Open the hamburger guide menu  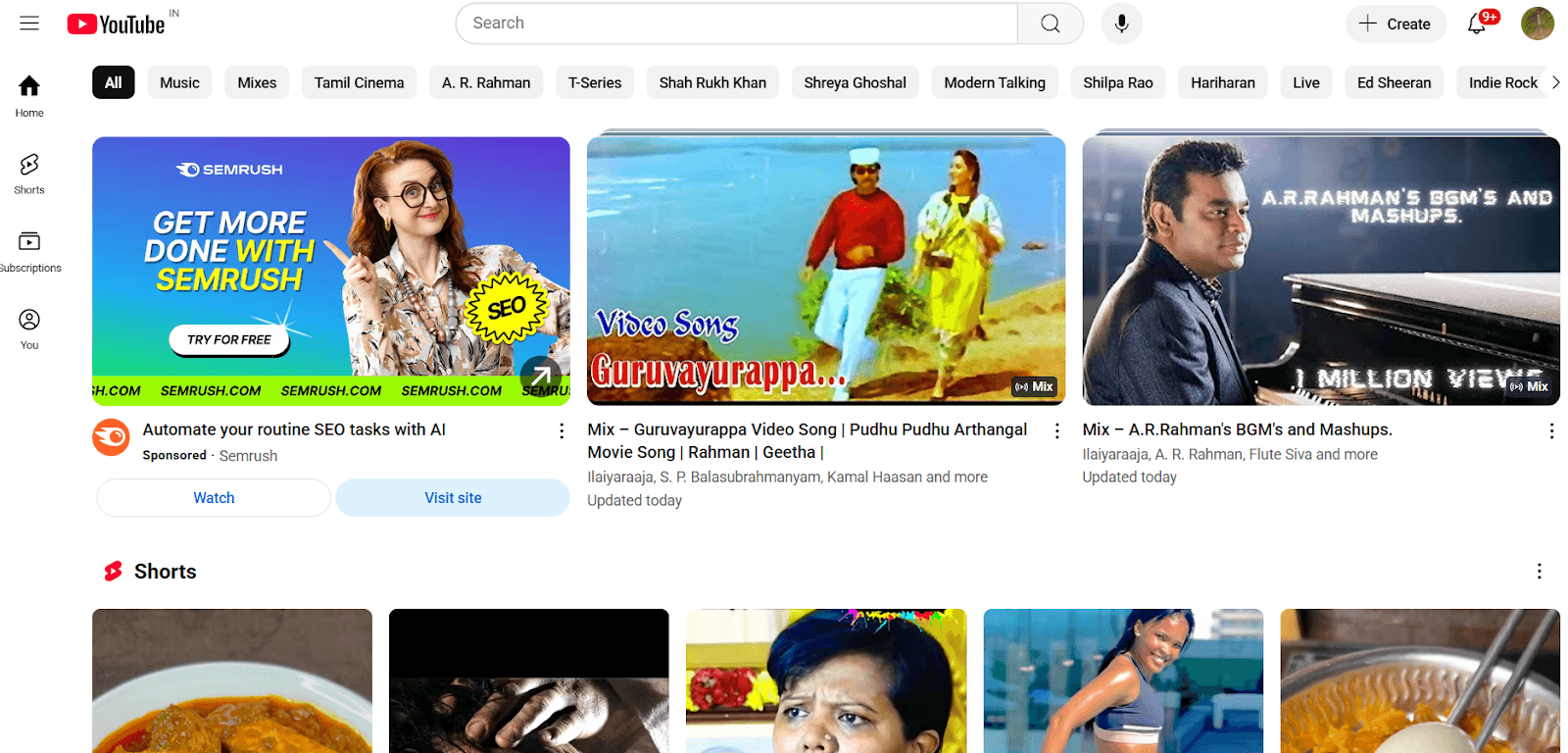[29, 24]
